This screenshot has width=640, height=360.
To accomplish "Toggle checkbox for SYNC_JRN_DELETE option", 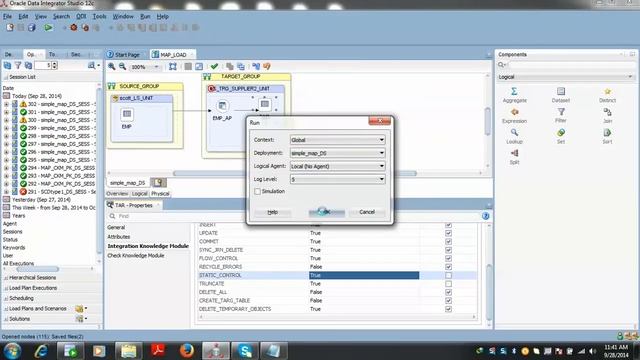I will (x=448, y=250).
